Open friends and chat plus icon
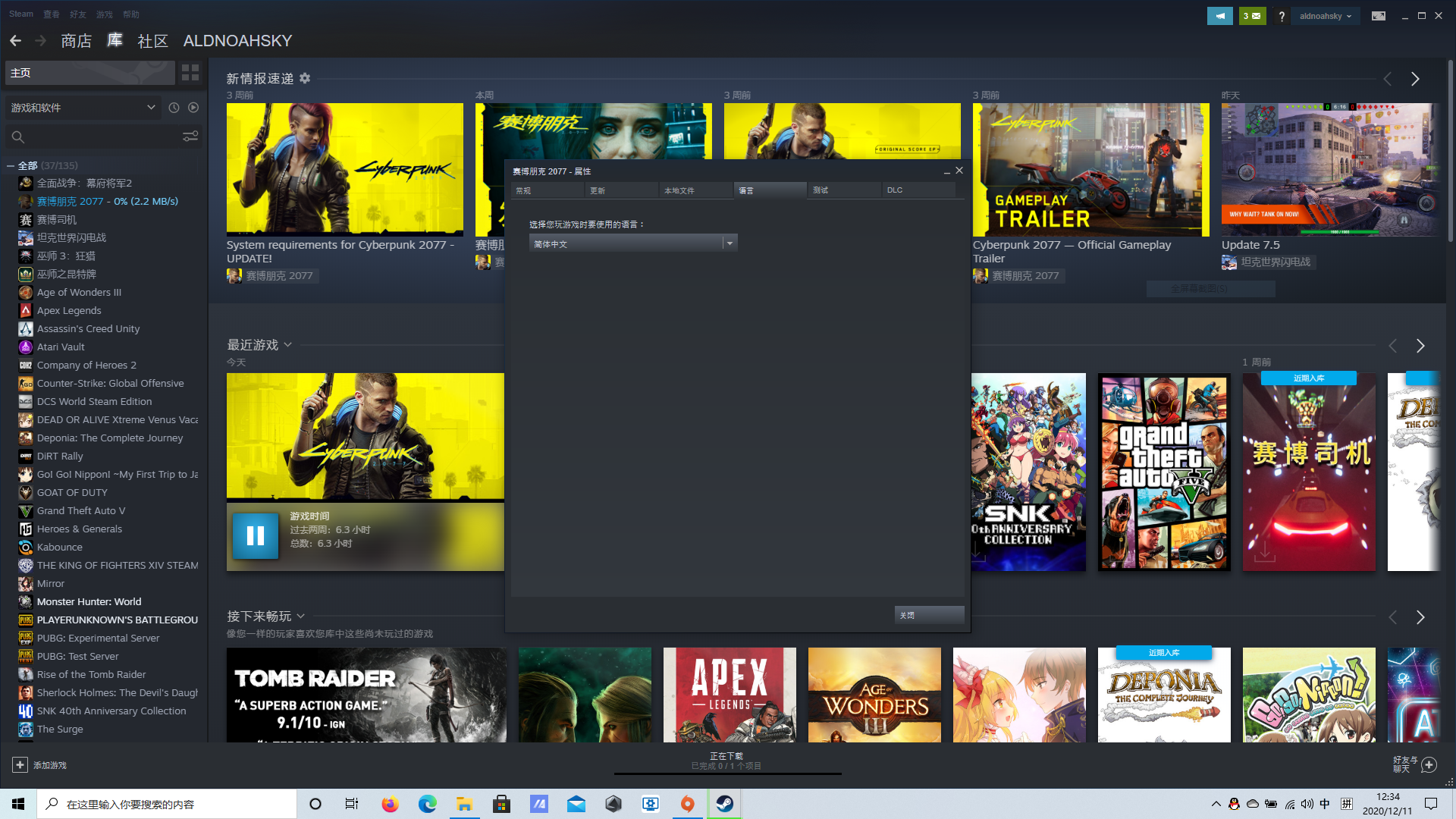Image resolution: width=1456 pixels, height=819 pixels. [x=1429, y=764]
